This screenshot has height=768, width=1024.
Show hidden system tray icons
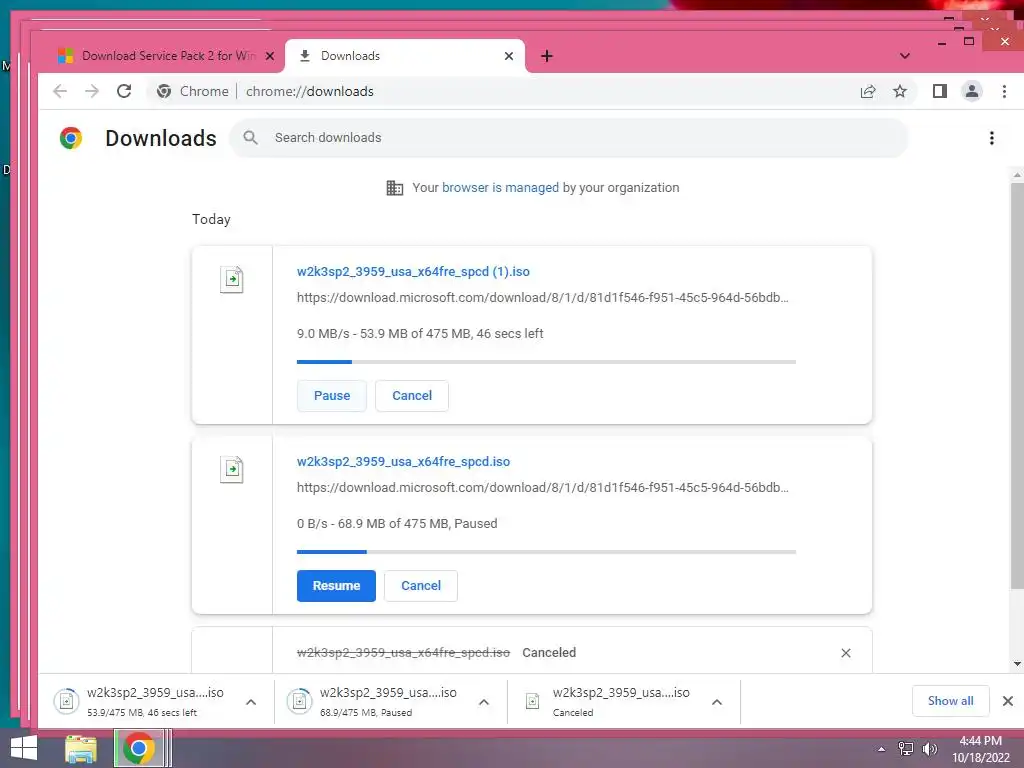pyautogui.click(x=881, y=749)
